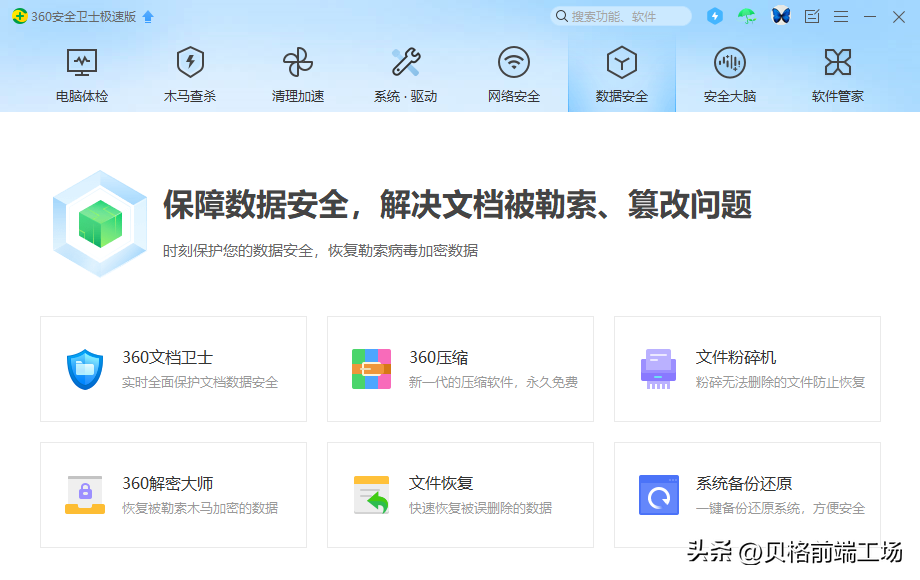Screen dimensions: 920x580
Task: Click the green cube data security logo
Action: pyautogui.click(x=100, y=223)
